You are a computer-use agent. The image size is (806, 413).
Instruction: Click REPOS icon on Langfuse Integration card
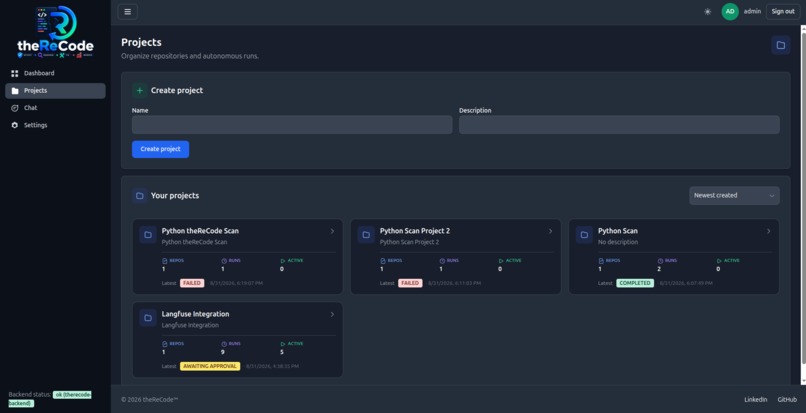(164, 344)
